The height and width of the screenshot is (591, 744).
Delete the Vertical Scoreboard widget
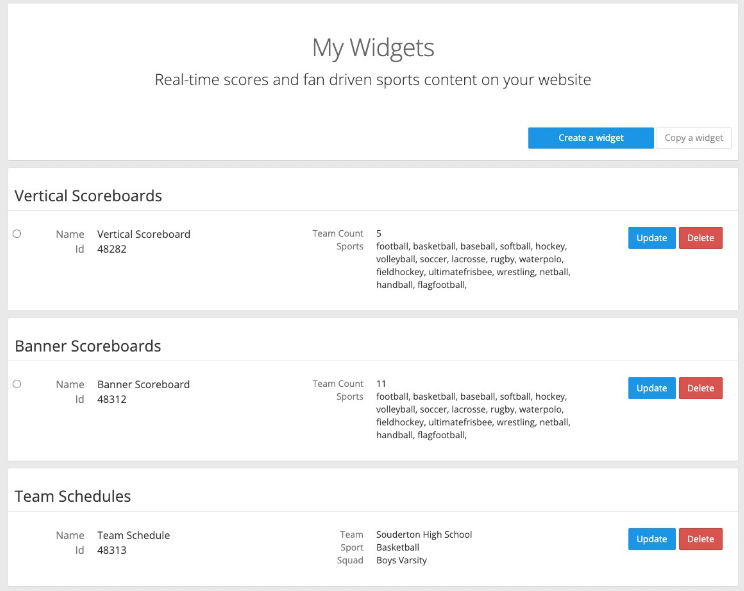(x=700, y=238)
